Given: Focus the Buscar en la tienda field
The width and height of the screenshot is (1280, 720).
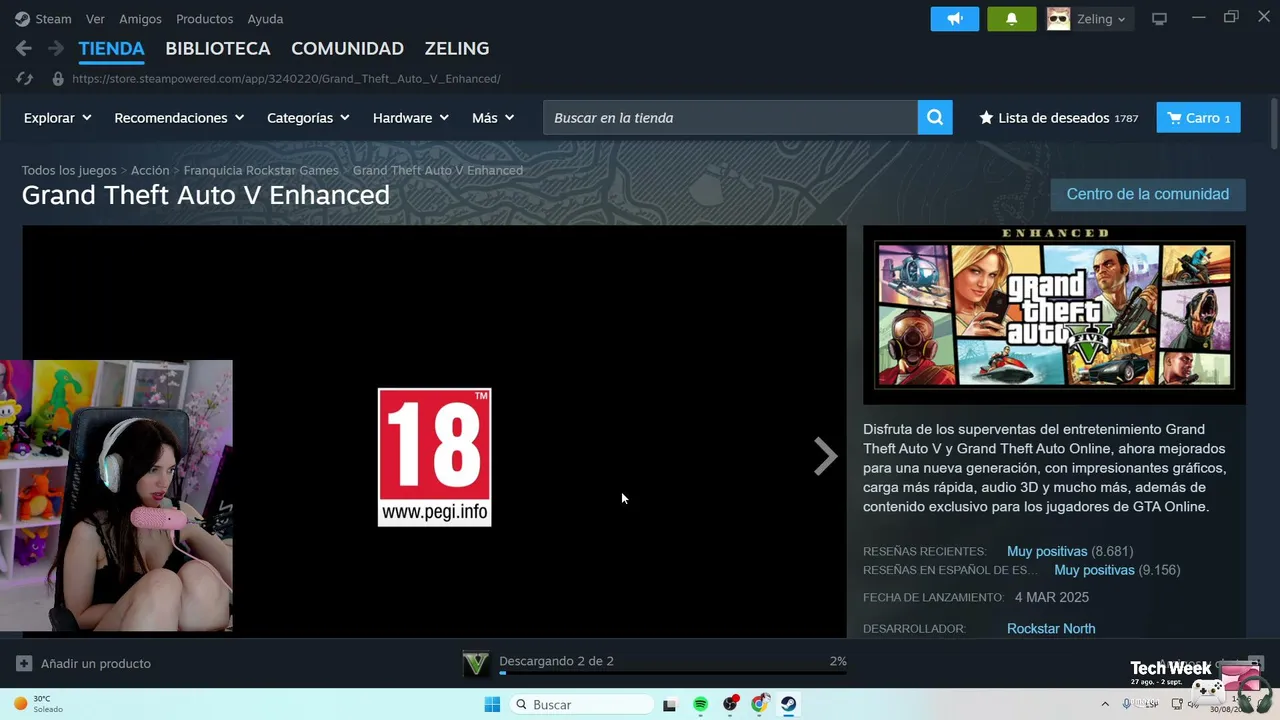Looking at the screenshot, I should pos(730,118).
